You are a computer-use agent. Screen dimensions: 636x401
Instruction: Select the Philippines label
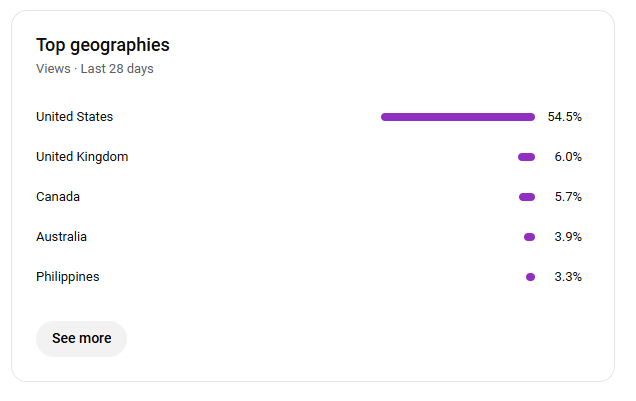(x=68, y=277)
